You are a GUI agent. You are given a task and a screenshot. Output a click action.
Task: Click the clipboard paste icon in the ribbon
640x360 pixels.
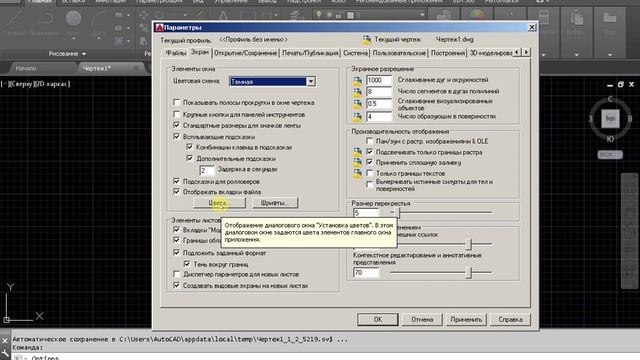576,18
